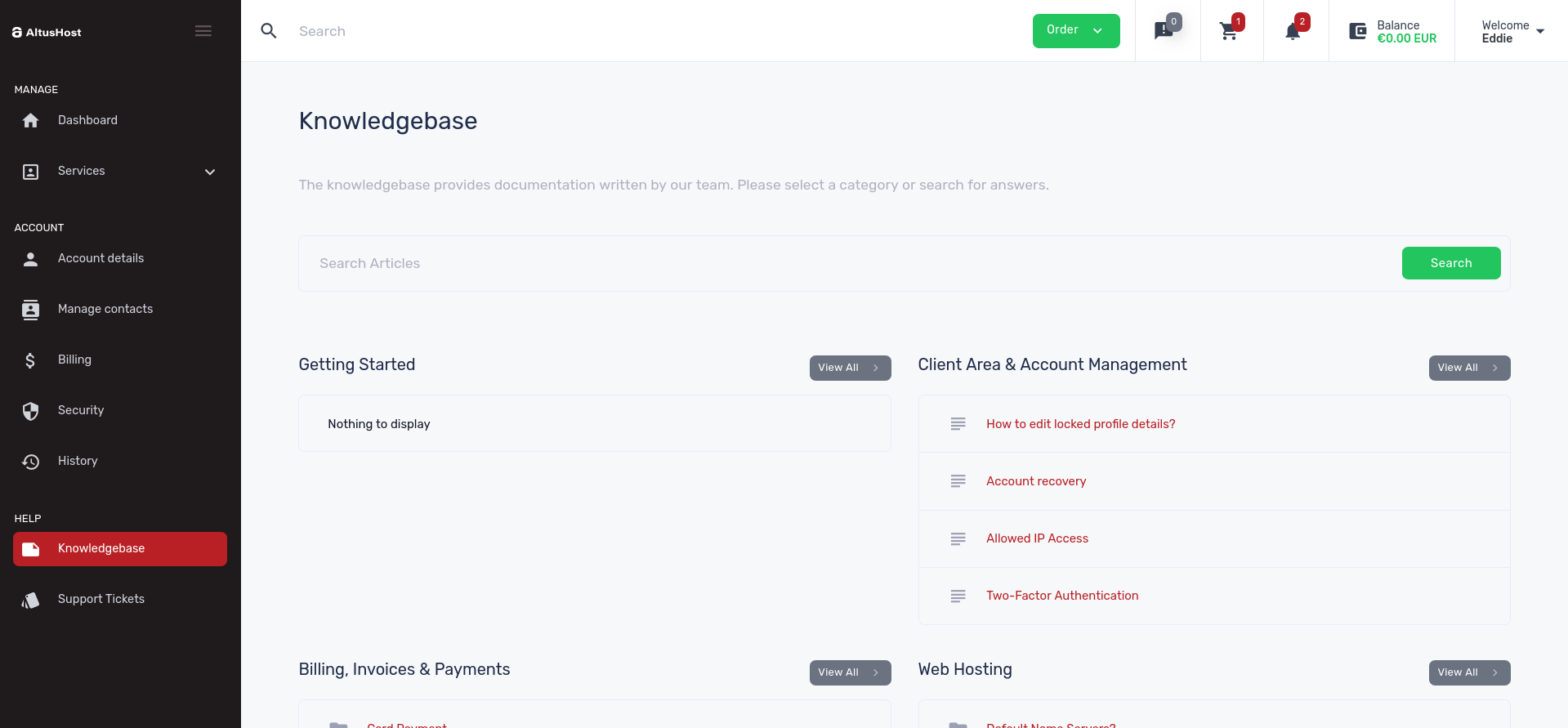Click the Getting Started category heading

pos(357,364)
